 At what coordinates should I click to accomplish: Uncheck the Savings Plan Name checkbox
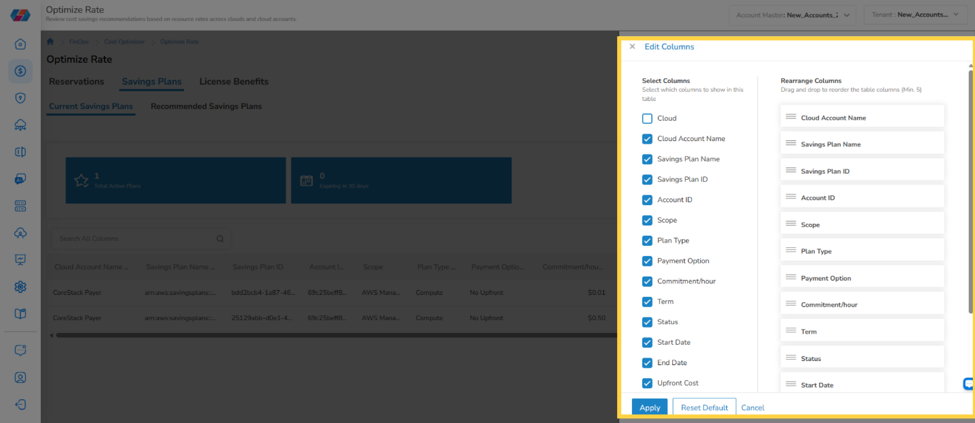coord(647,159)
